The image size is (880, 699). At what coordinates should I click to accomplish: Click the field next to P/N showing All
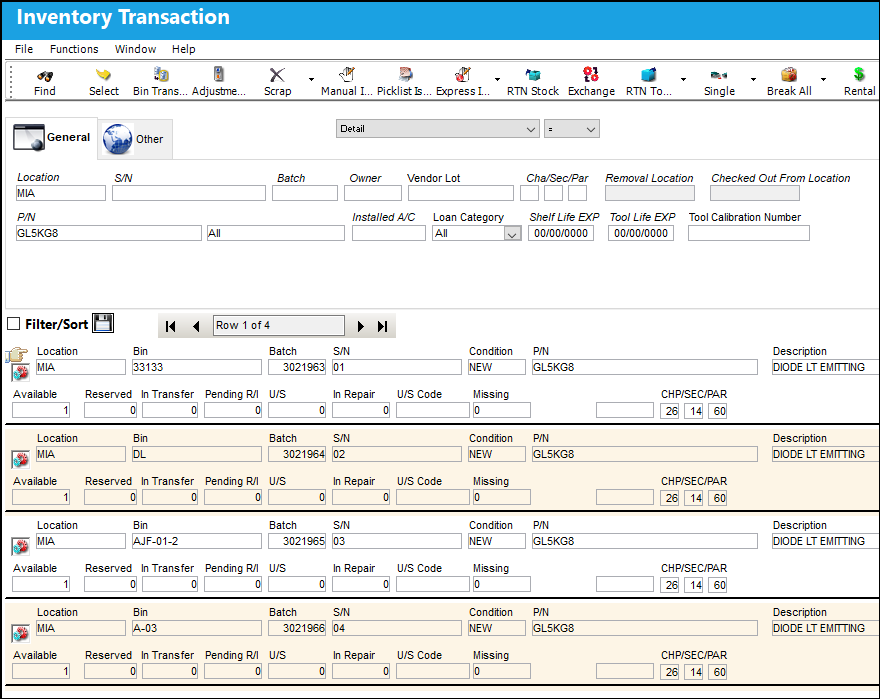point(276,233)
